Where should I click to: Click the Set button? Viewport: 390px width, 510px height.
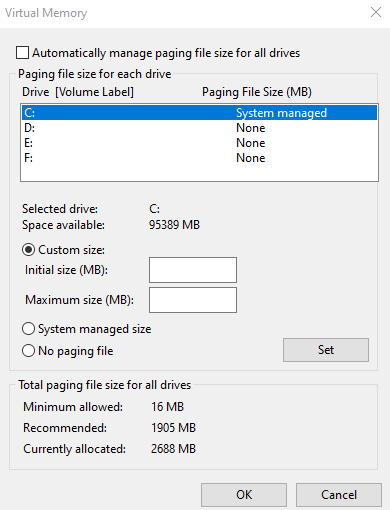point(326,350)
